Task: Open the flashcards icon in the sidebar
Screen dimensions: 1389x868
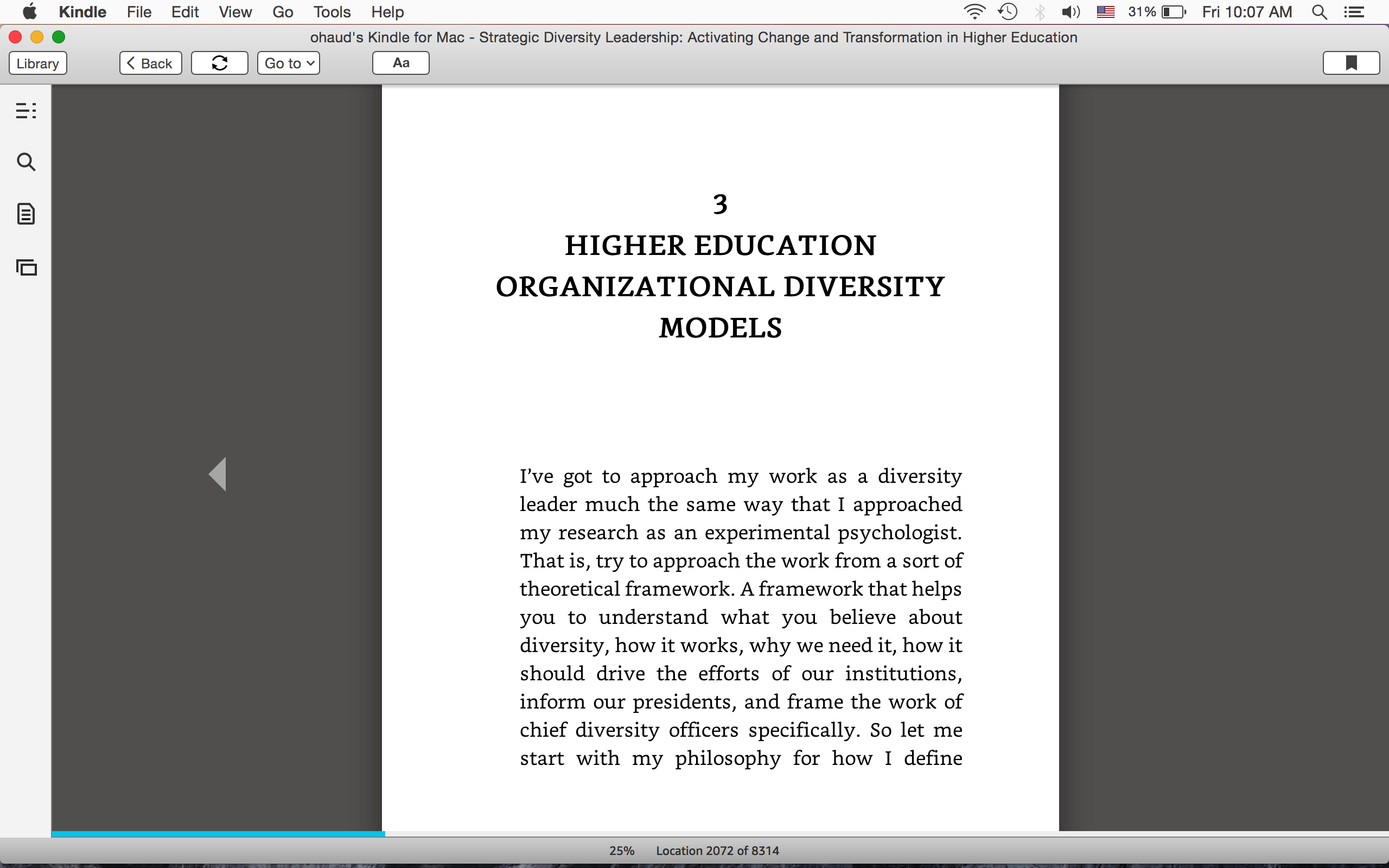Action: click(26, 267)
